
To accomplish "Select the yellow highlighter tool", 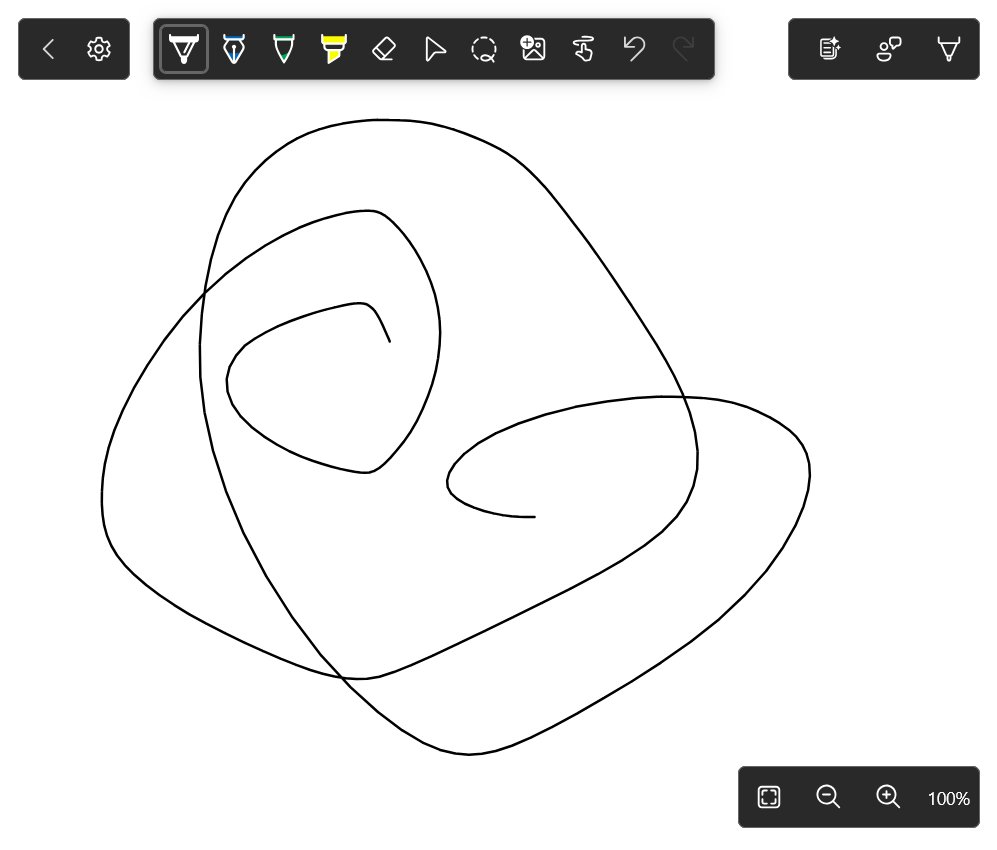I will point(333,48).
